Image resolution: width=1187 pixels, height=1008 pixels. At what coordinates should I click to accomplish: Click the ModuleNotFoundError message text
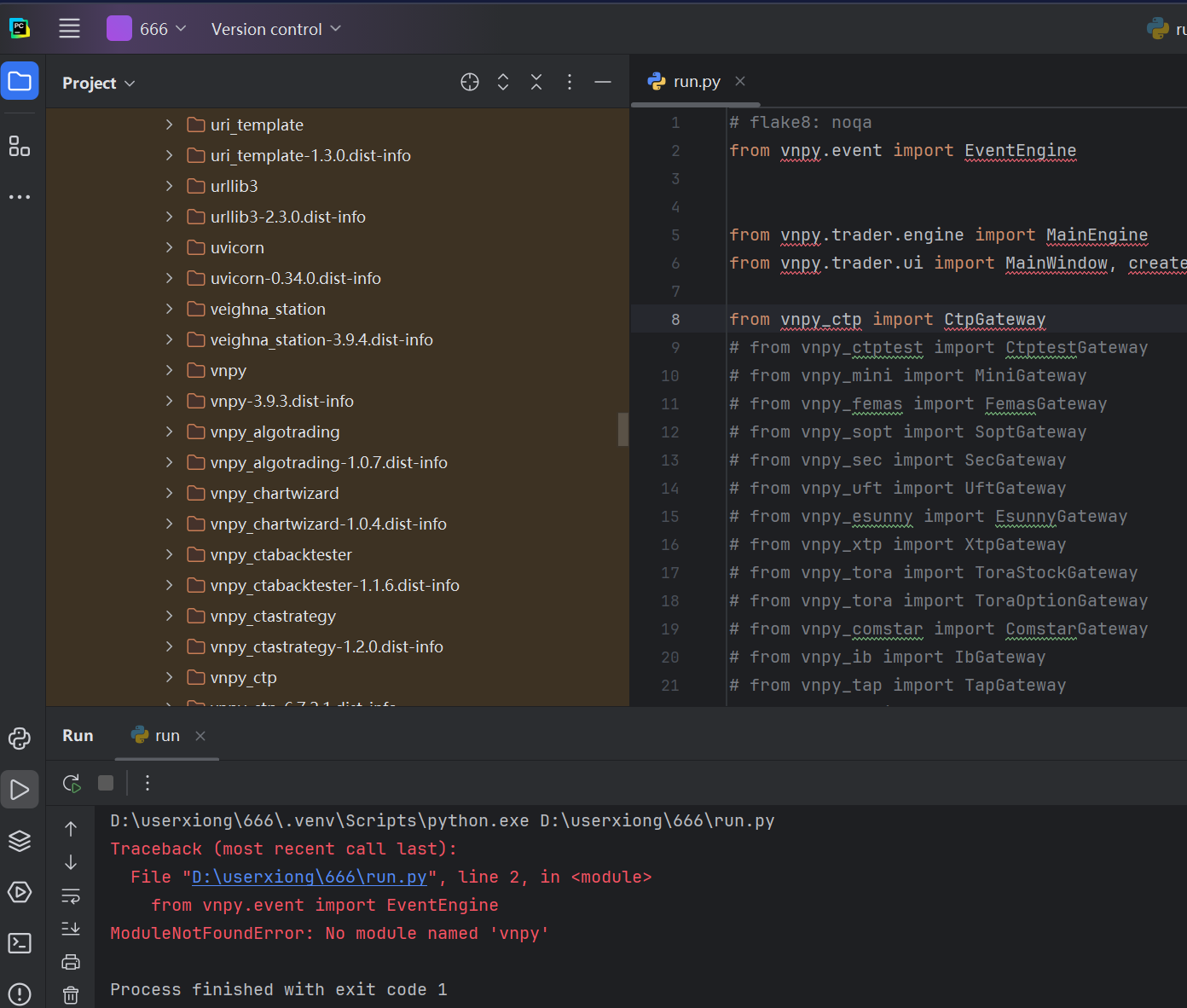[330, 933]
